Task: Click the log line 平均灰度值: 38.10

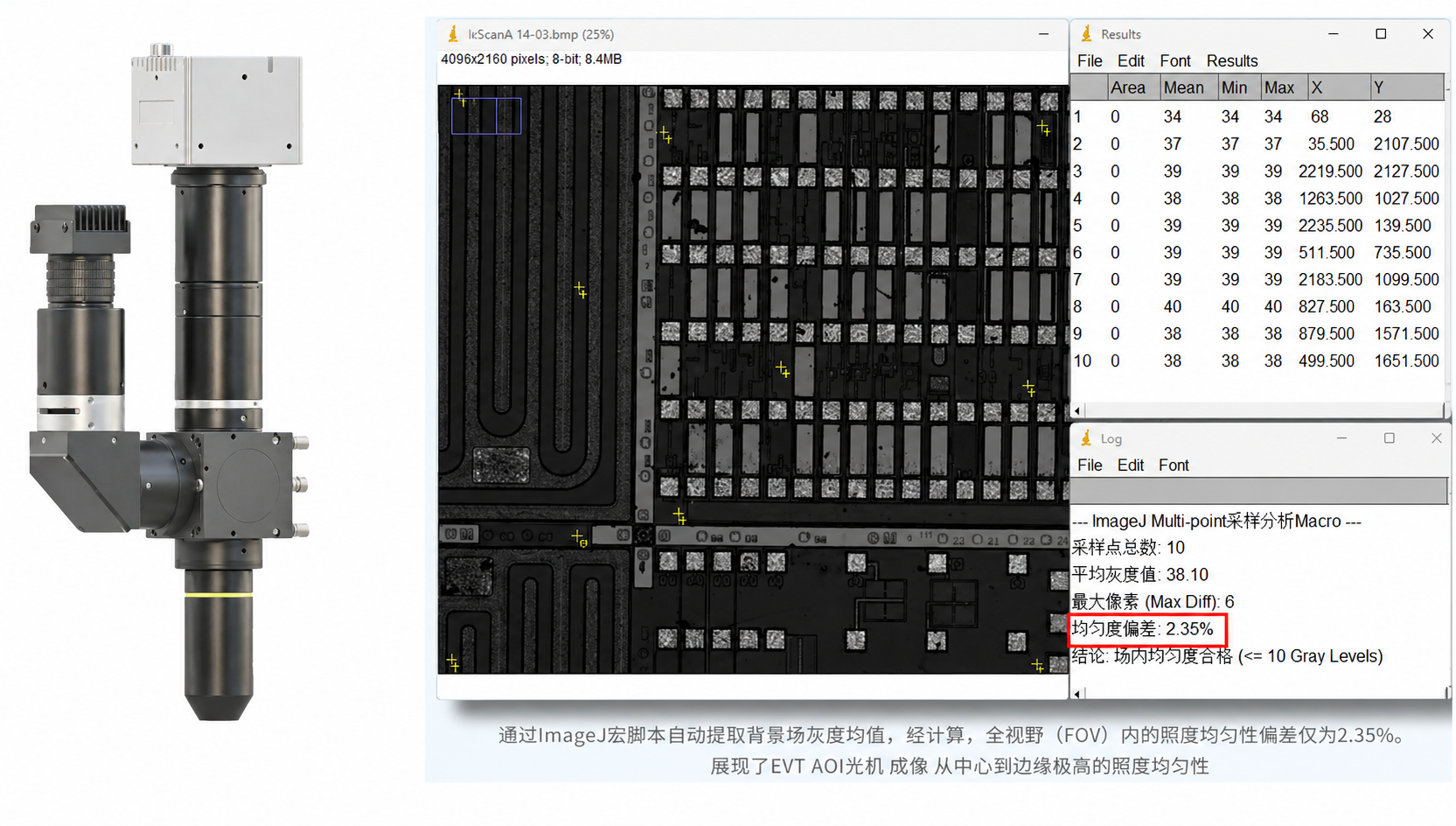Action: coord(1140,575)
